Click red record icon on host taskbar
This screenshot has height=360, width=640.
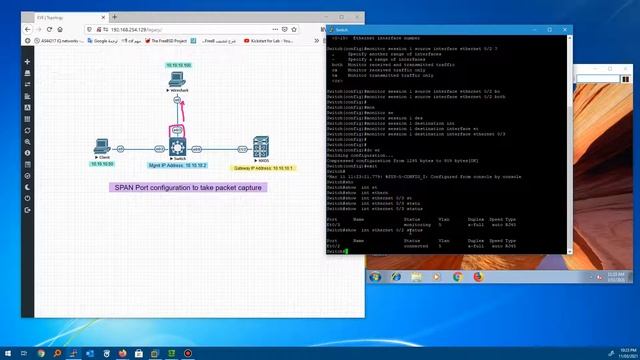[x=188, y=353]
